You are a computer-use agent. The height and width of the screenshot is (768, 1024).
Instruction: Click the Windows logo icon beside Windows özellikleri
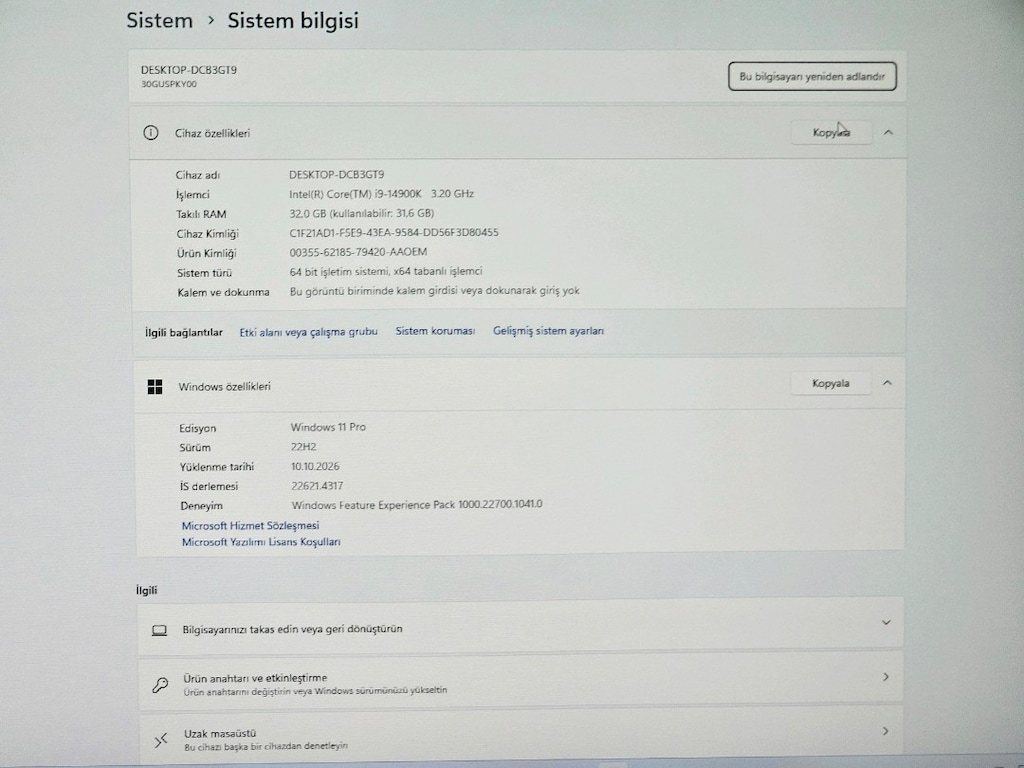pyautogui.click(x=155, y=387)
